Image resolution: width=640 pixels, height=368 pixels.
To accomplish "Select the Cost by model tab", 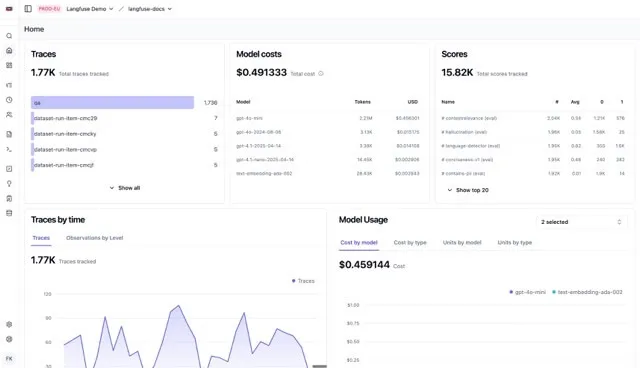I will click(359, 242).
